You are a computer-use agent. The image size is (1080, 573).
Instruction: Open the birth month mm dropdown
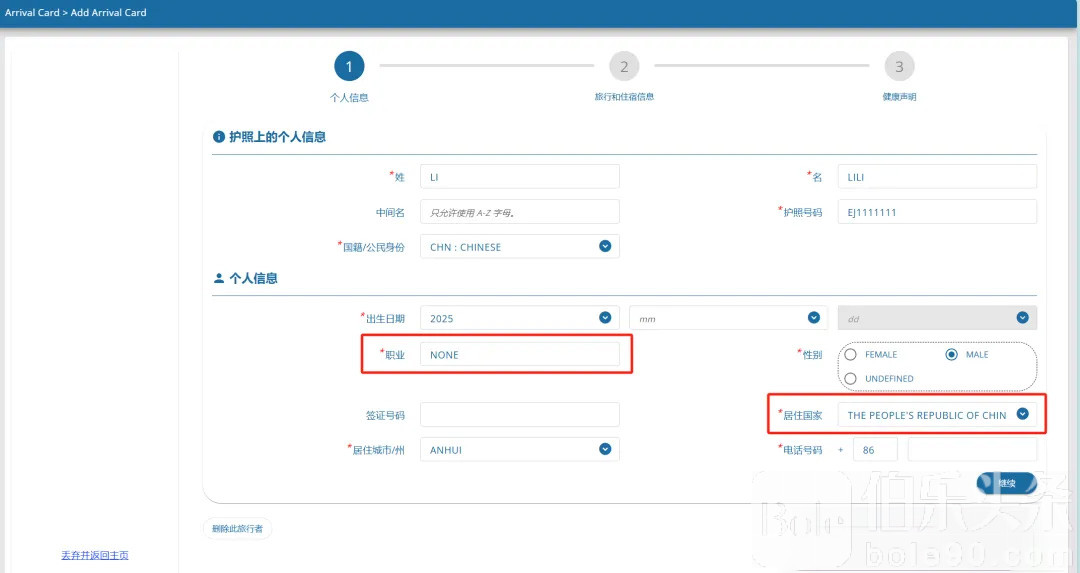tap(728, 318)
